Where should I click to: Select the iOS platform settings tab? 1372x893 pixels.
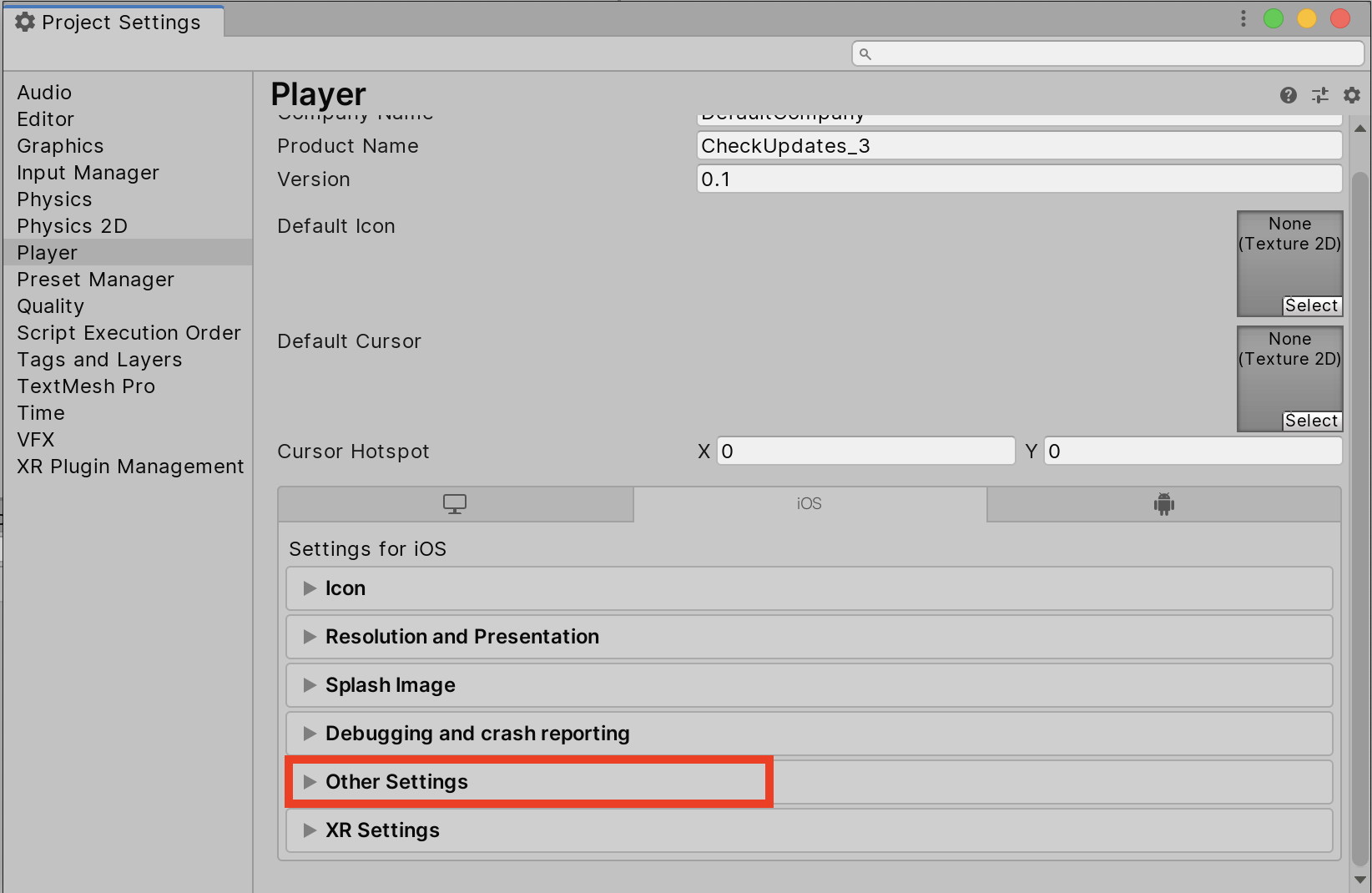[x=810, y=504]
